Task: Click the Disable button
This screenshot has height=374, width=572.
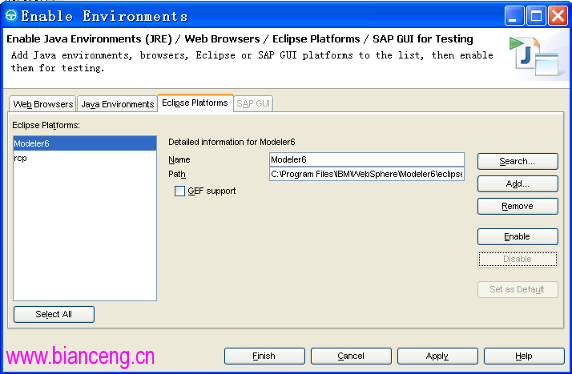Action: pyautogui.click(x=517, y=259)
